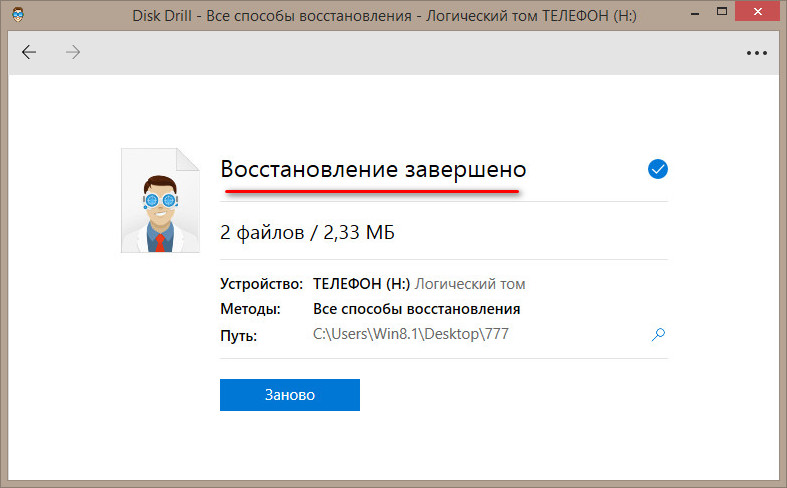Viewport: 787px width, 488px height.
Task: Open recovery folder via magnifier icon
Action: [x=658, y=334]
